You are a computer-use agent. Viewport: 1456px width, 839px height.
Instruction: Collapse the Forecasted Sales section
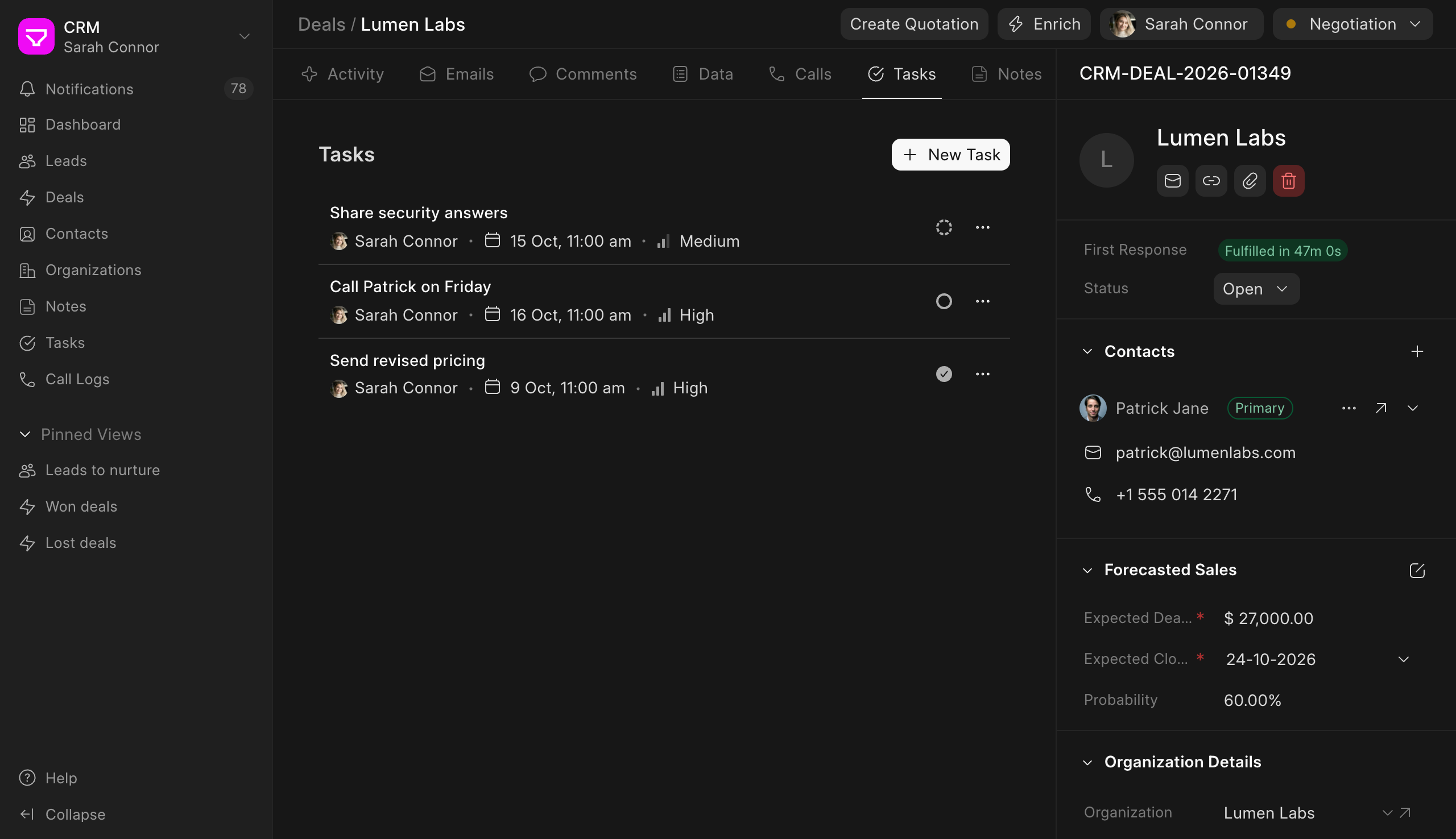click(1087, 571)
